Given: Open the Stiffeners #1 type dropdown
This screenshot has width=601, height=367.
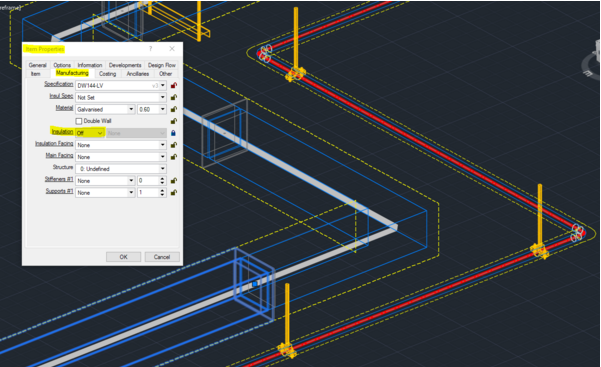Looking at the screenshot, I should coord(131,181).
